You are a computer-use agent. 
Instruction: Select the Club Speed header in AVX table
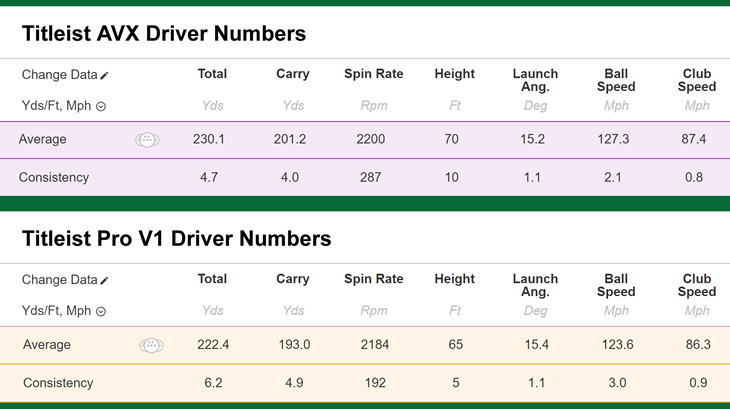[697, 80]
